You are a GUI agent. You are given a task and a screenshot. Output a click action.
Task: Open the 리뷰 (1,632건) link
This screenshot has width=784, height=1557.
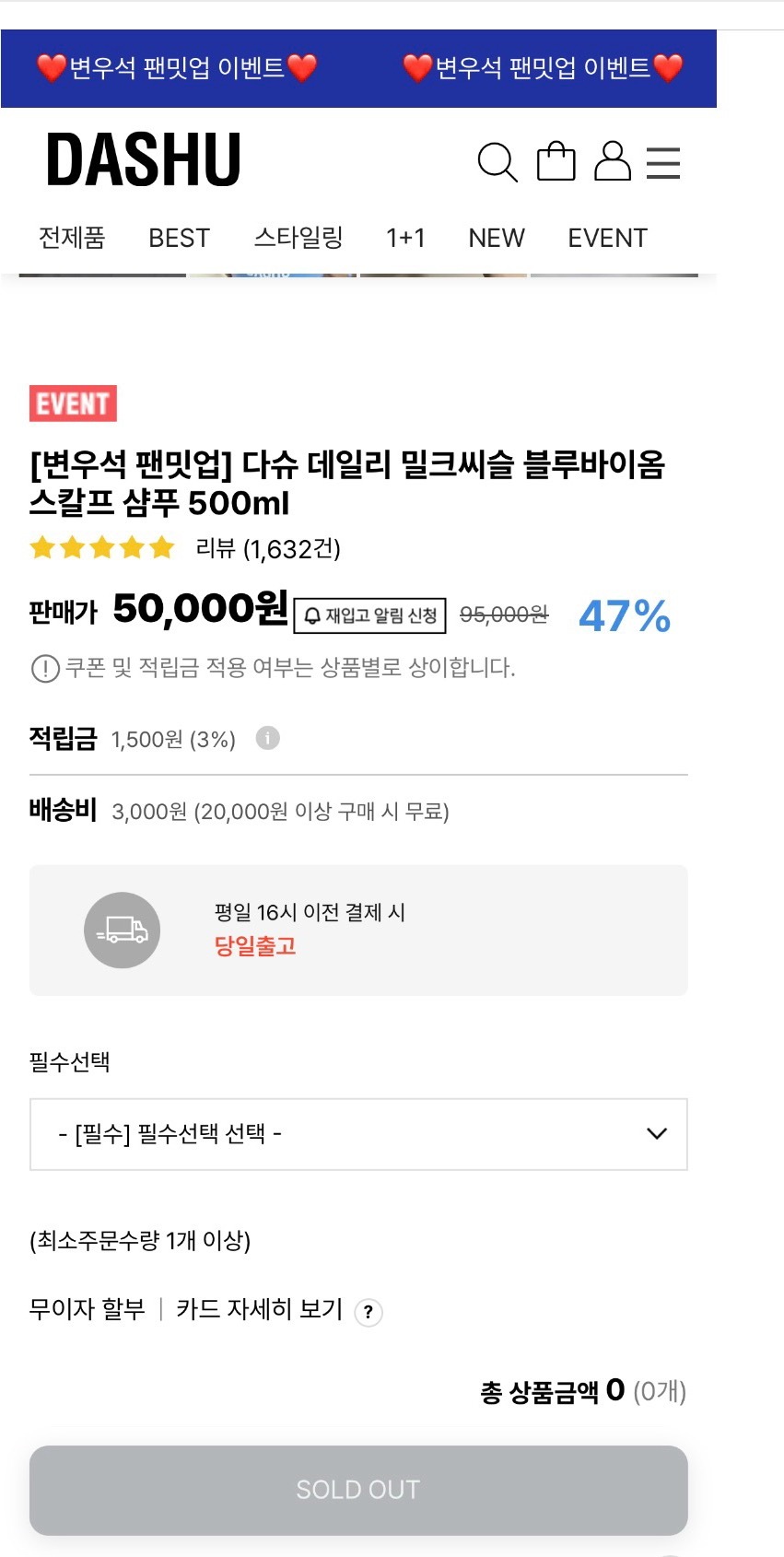268,549
